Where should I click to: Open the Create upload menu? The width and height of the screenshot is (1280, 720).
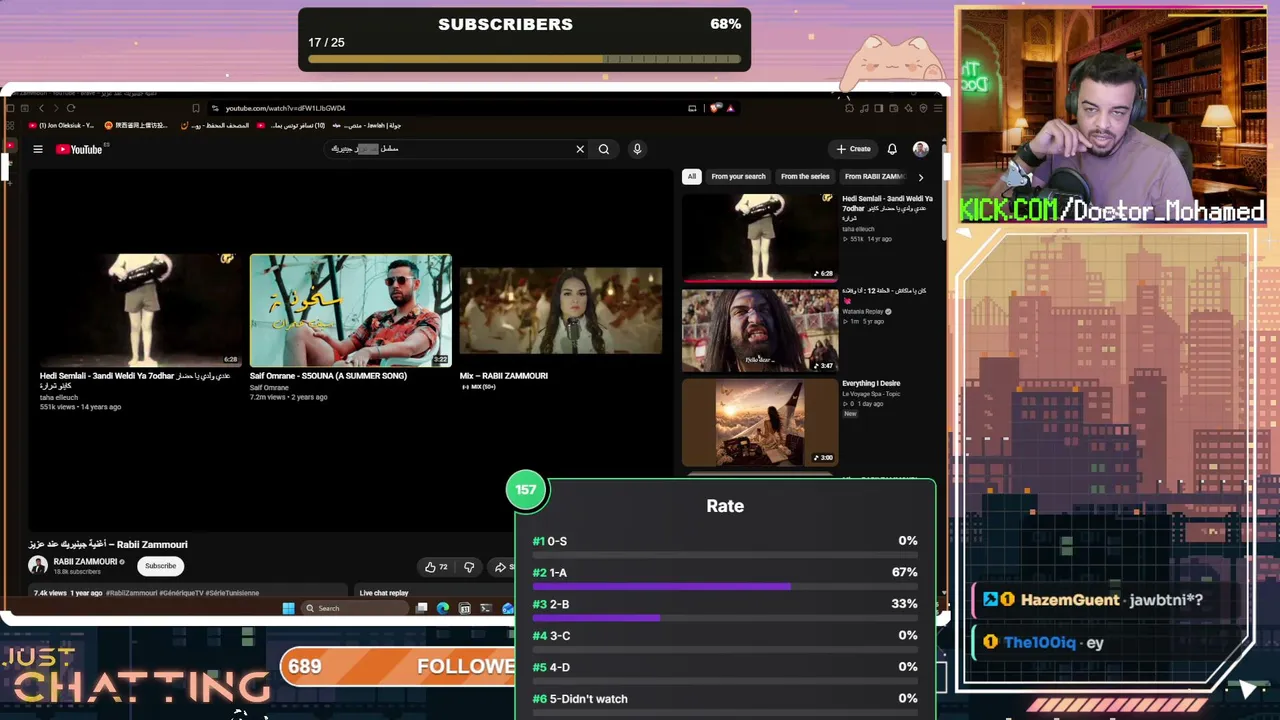[854, 149]
